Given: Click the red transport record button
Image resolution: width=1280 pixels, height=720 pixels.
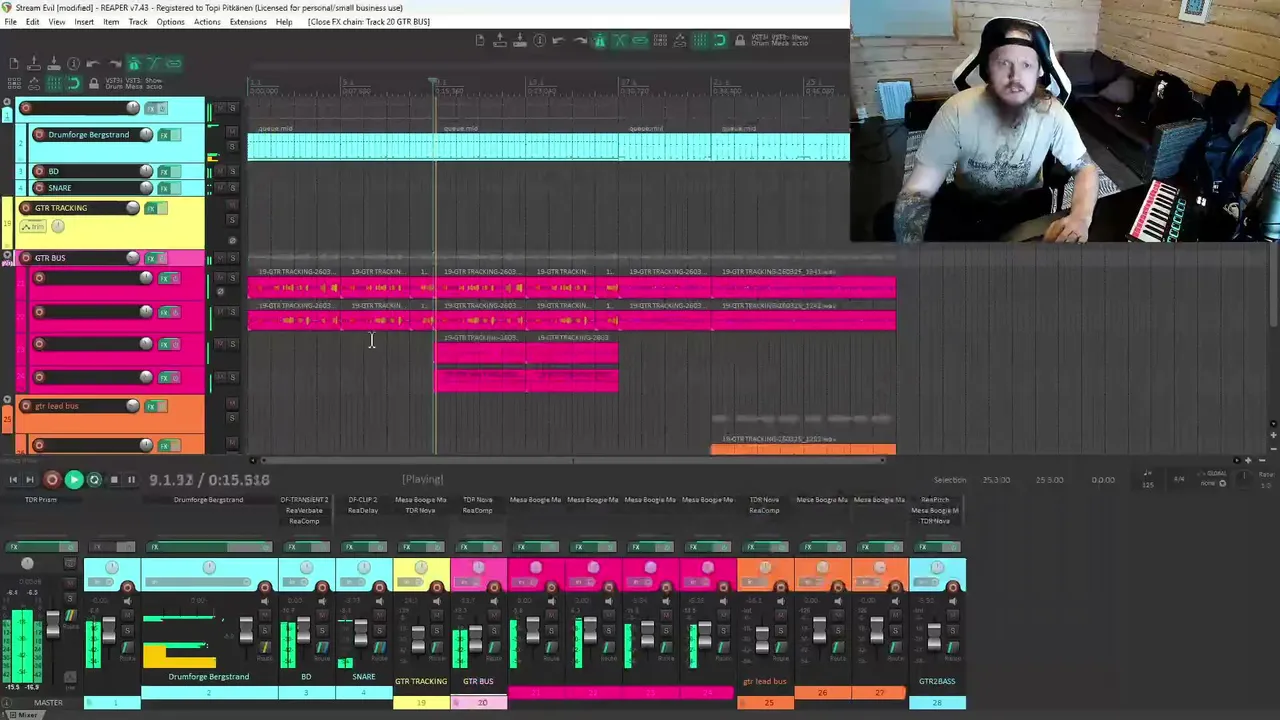Looking at the screenshot, I should 52,480.
